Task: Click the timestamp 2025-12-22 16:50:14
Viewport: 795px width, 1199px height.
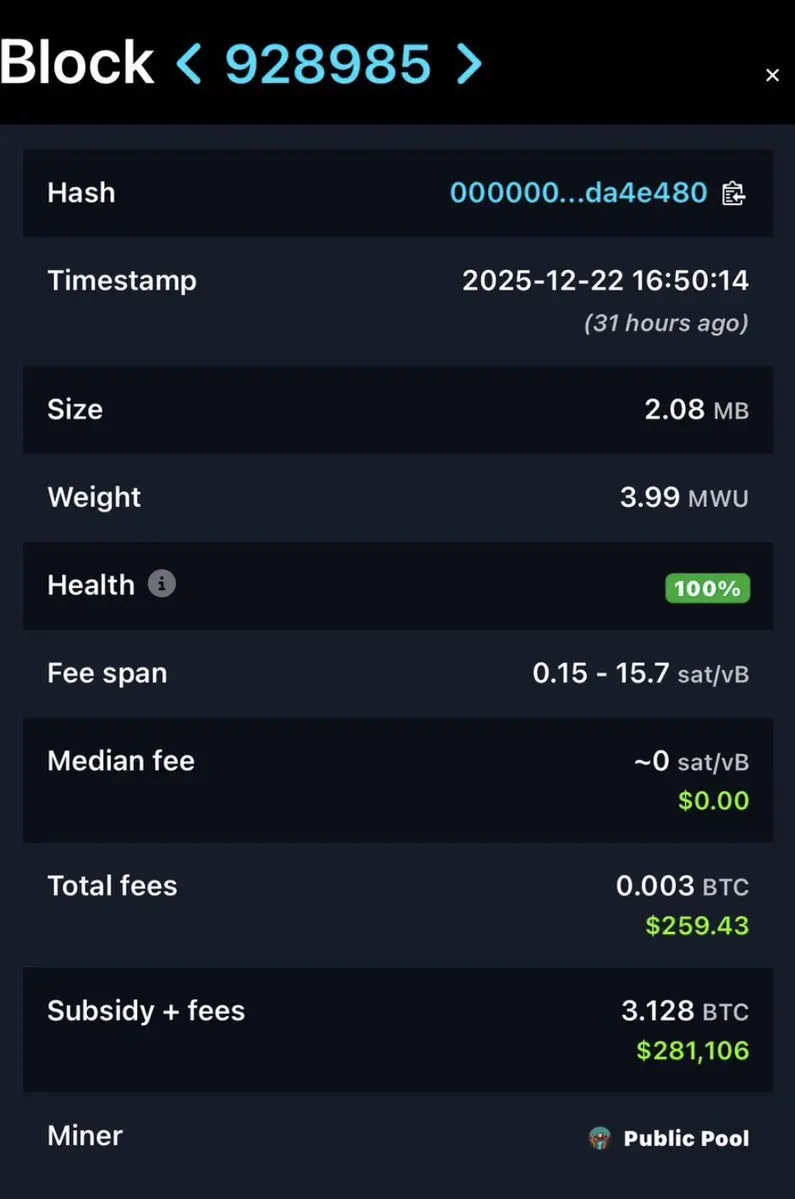Action: click(605, 280)
